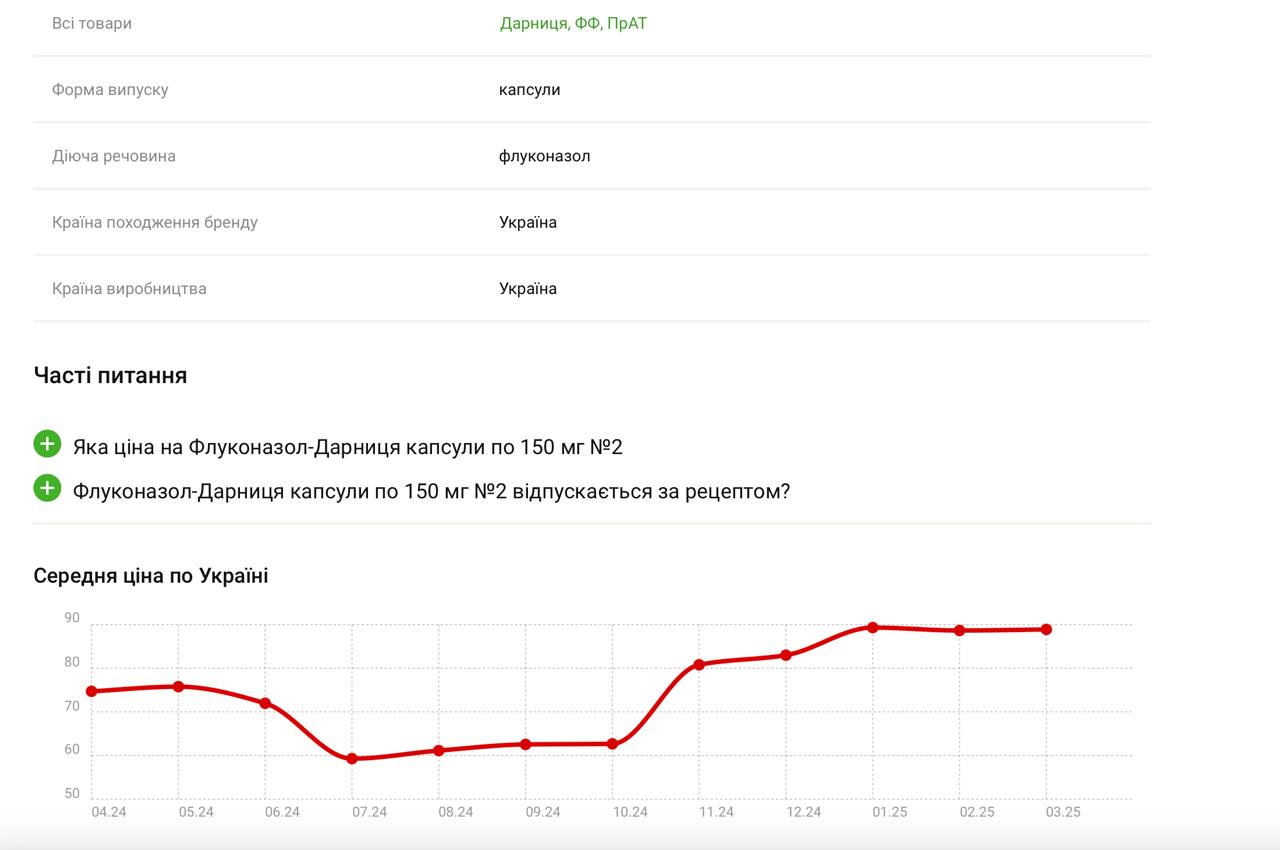Click the 10.24 data point on the chart
Image resolution: width=1280 pixels, height=850 pixels.
[612, 744]
